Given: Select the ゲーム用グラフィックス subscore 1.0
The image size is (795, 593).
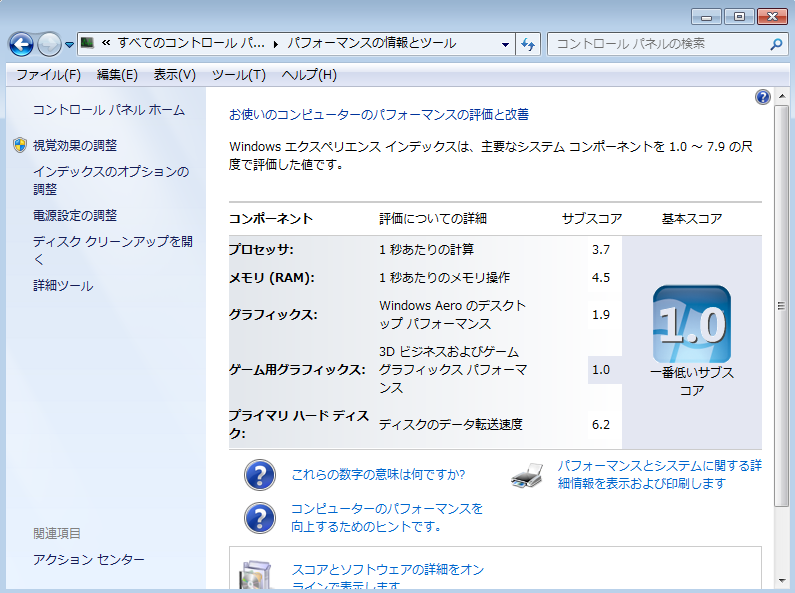Looking at the screenshot, I should click(x=601, y=370).
